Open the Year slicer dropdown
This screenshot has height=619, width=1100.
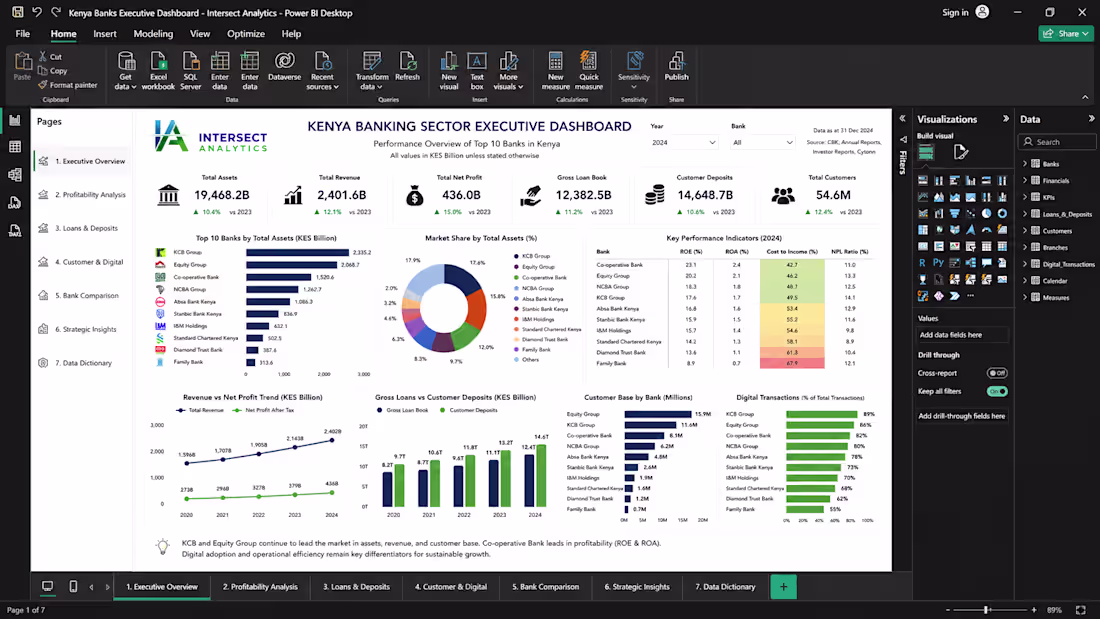click(683, 142)
